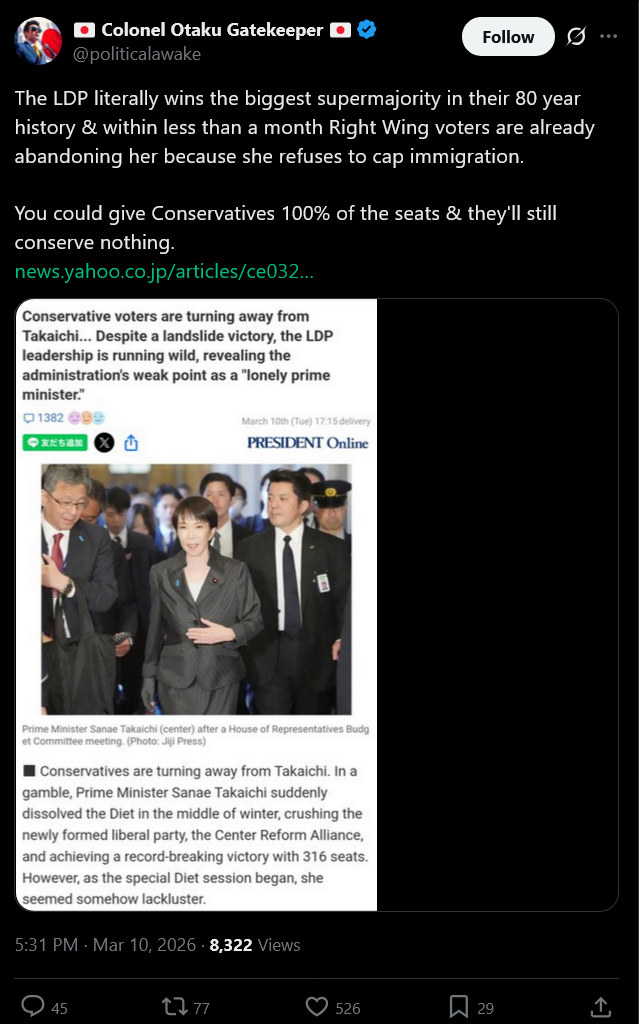
Task: Open the Grok explain icon
Action: click(x=576, y=36)
